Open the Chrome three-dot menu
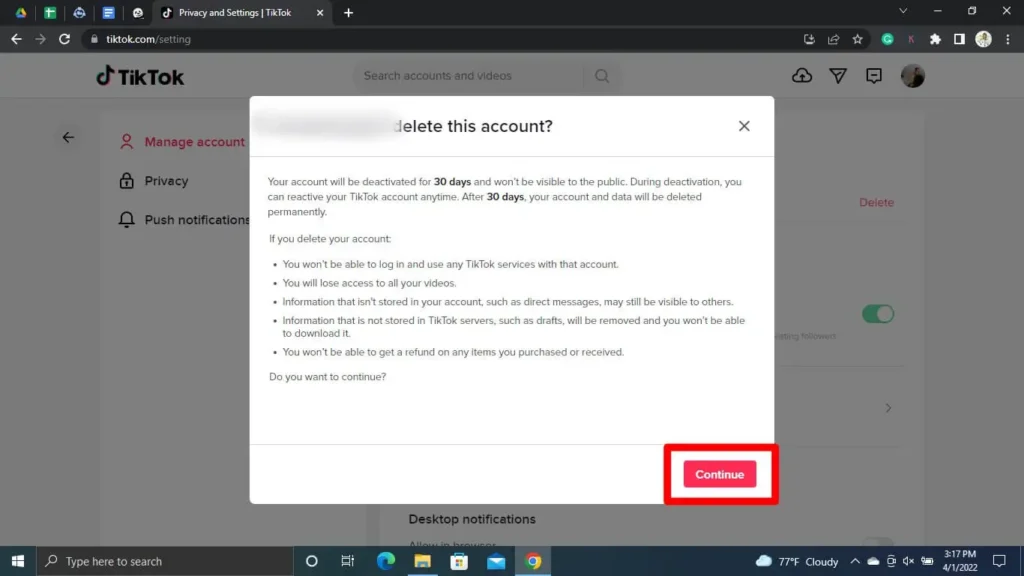Image resolution: width=1024 pixels, height=576 pixels. (1008, 39)
